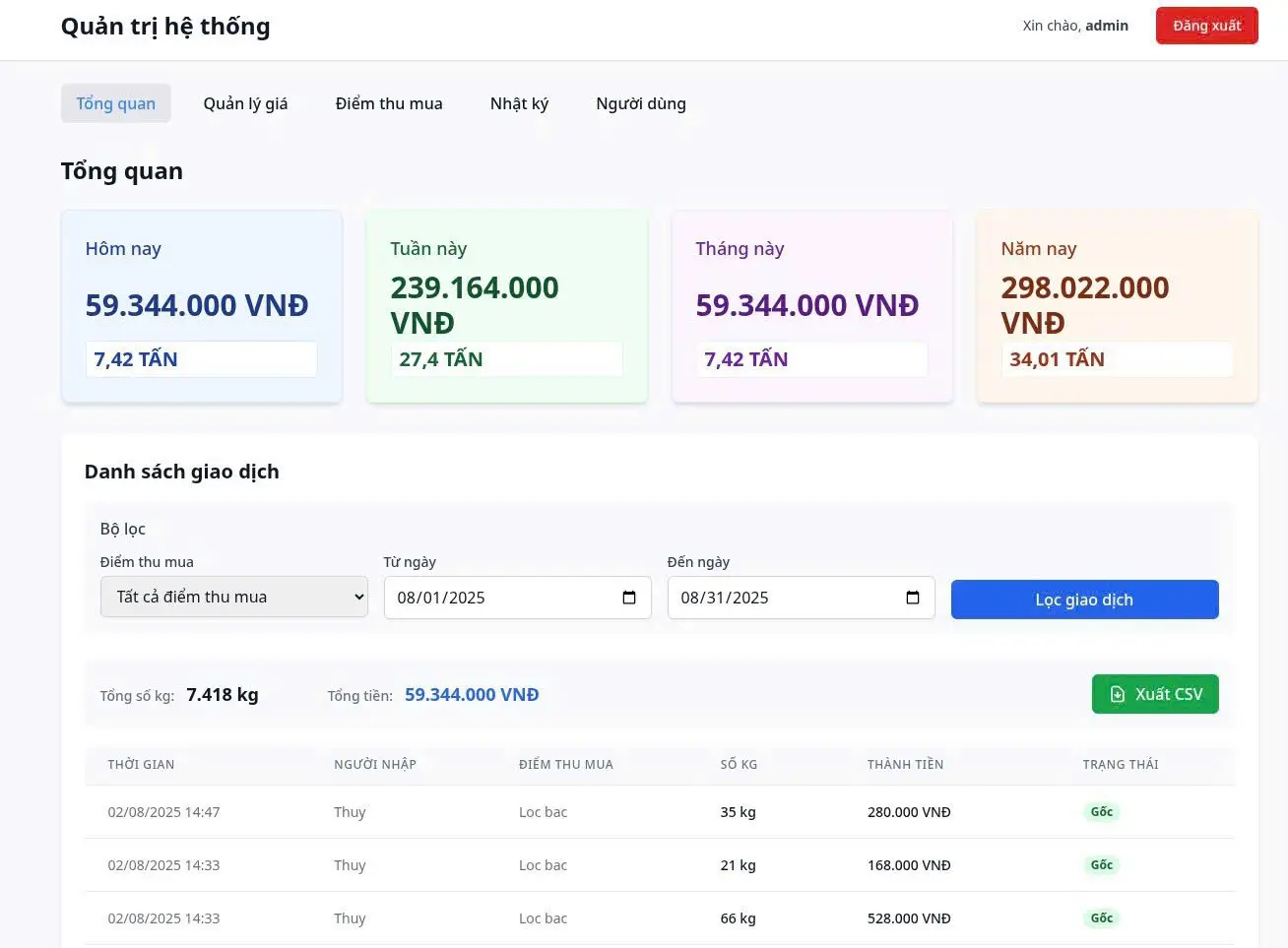The width and height of the screenshot is (1288, 948).
Task: Select the Người dùng tab
Action: 641,103
